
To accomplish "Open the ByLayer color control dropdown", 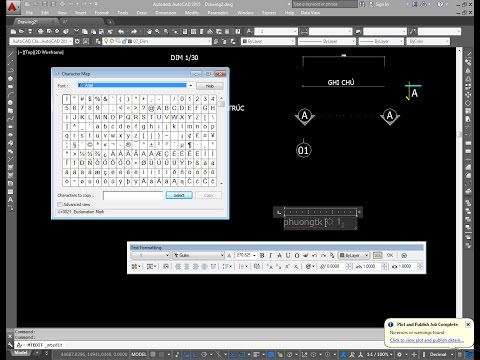I will coord(268,41).
